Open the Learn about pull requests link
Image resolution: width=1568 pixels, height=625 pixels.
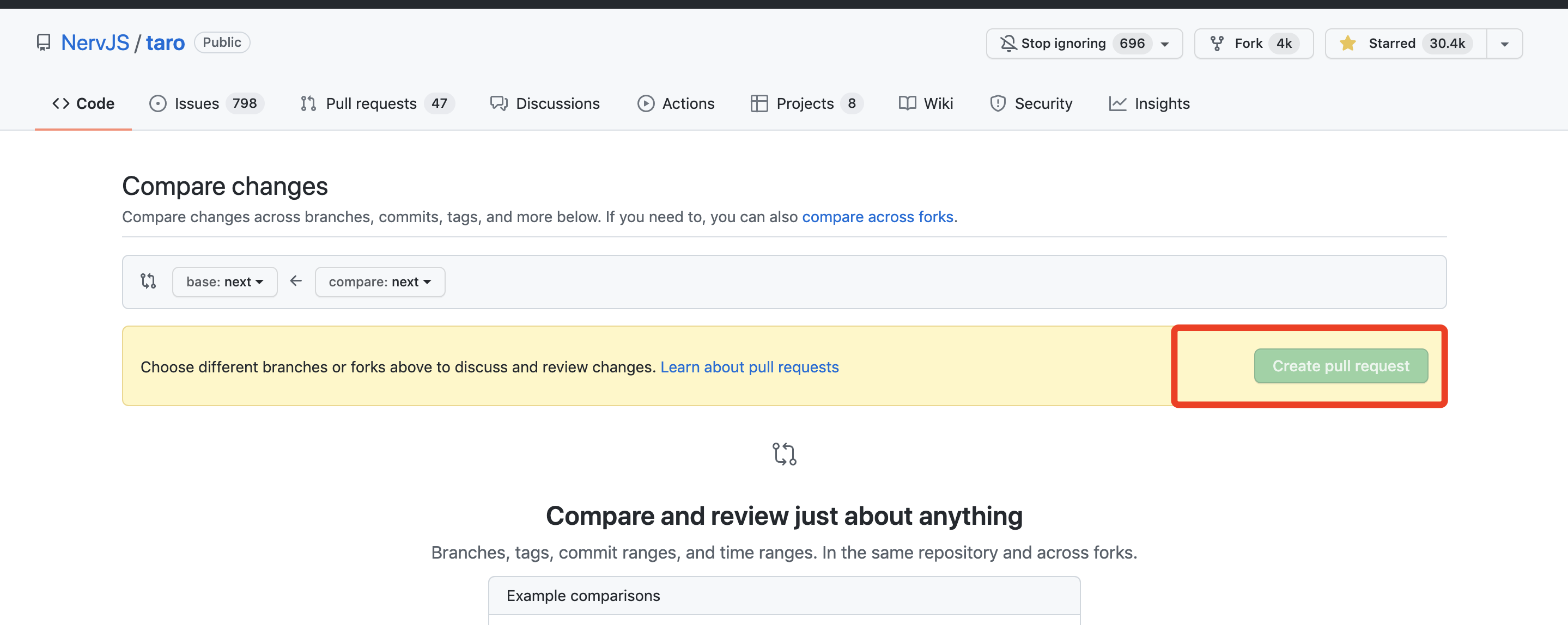[749, 367]
